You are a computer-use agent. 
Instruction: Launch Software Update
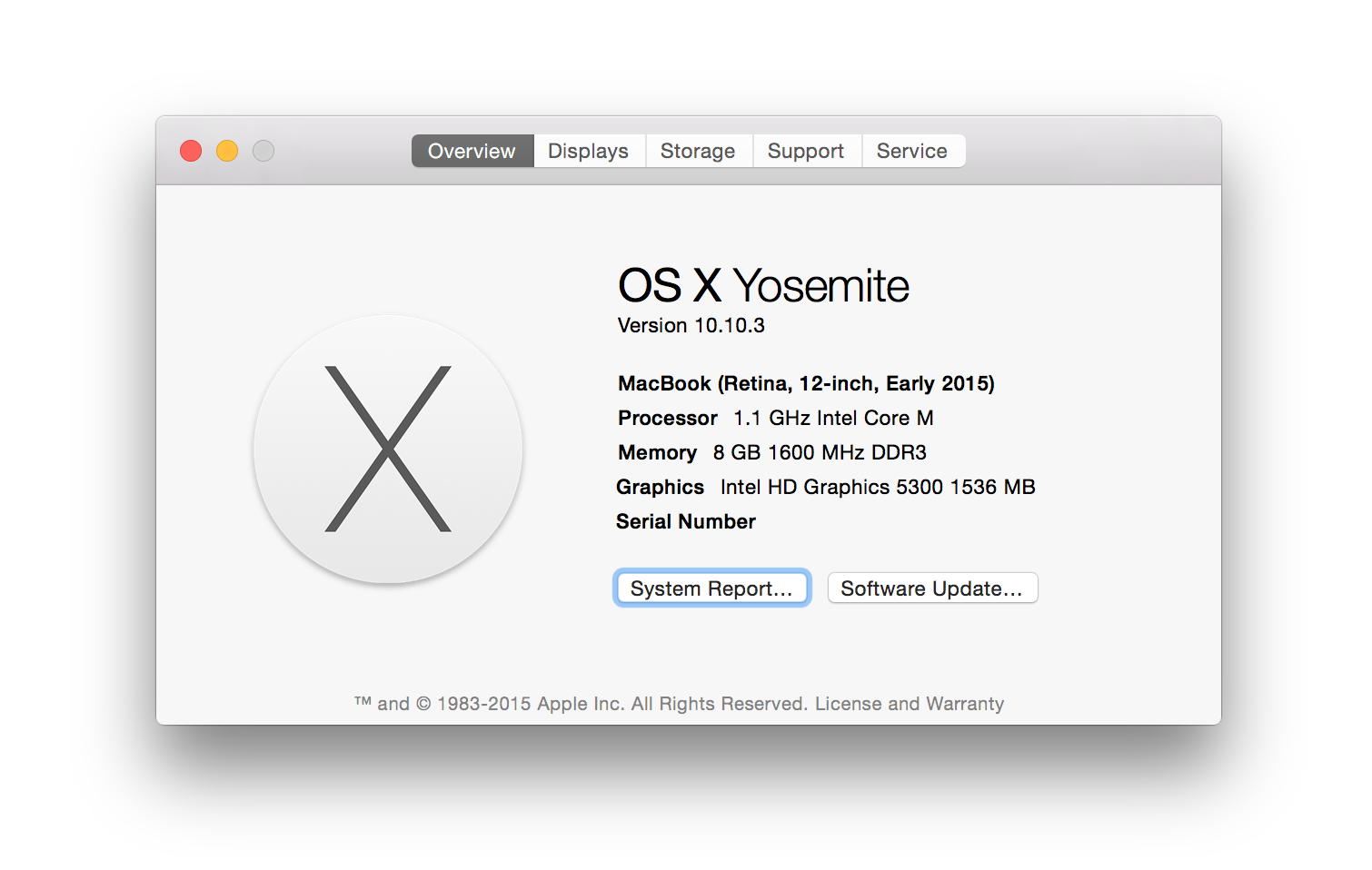pyautogui.click(x=932, y=588)
